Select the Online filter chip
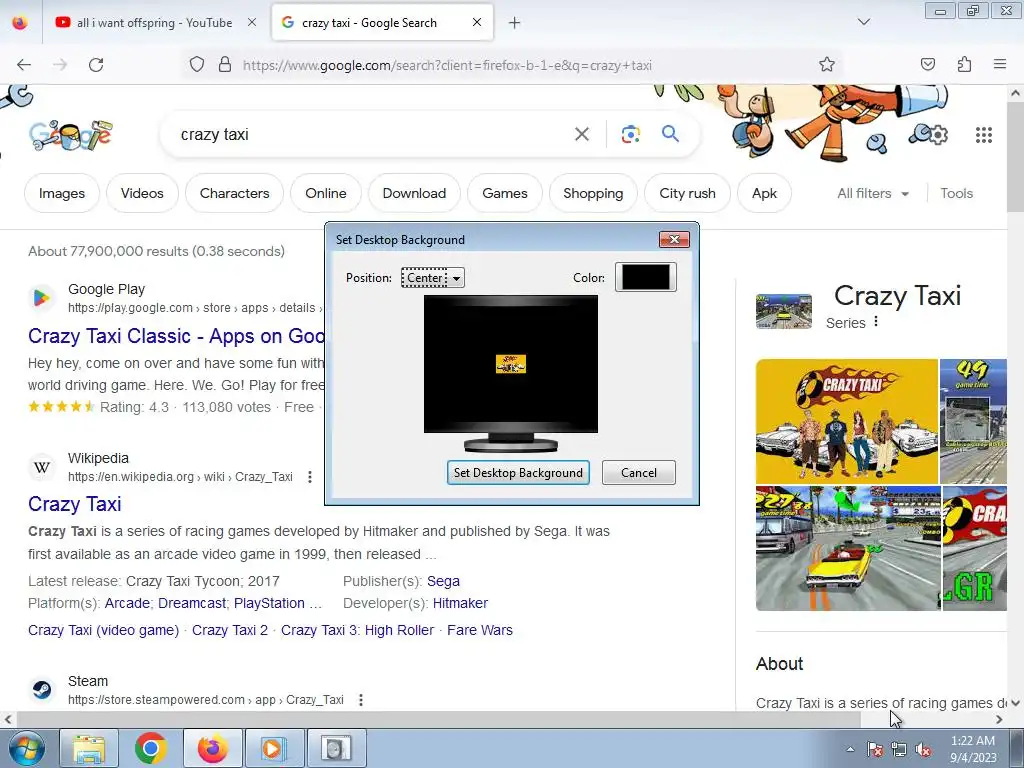The image size is (1024, 768). (x=326, y=193)
